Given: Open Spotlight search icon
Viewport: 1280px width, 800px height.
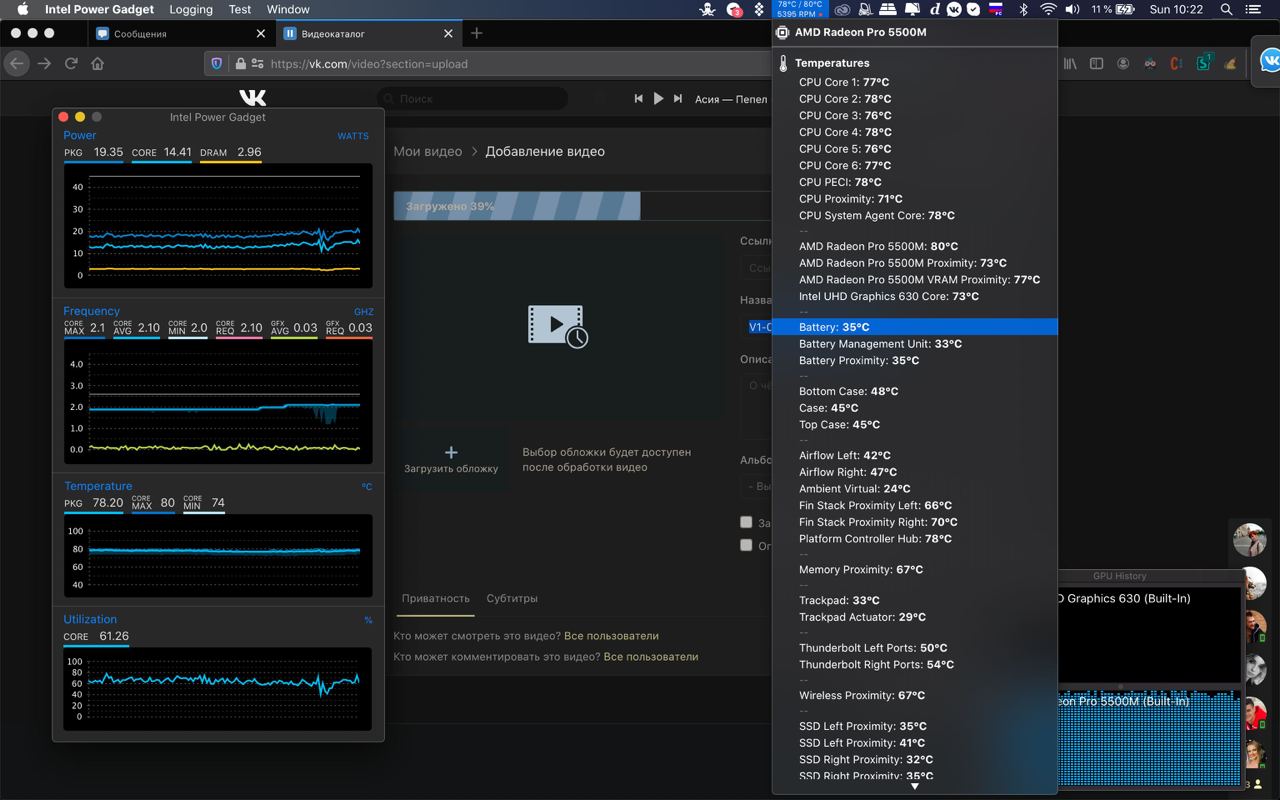Looking at the screenshot, I should click(x=1226, y=9).
